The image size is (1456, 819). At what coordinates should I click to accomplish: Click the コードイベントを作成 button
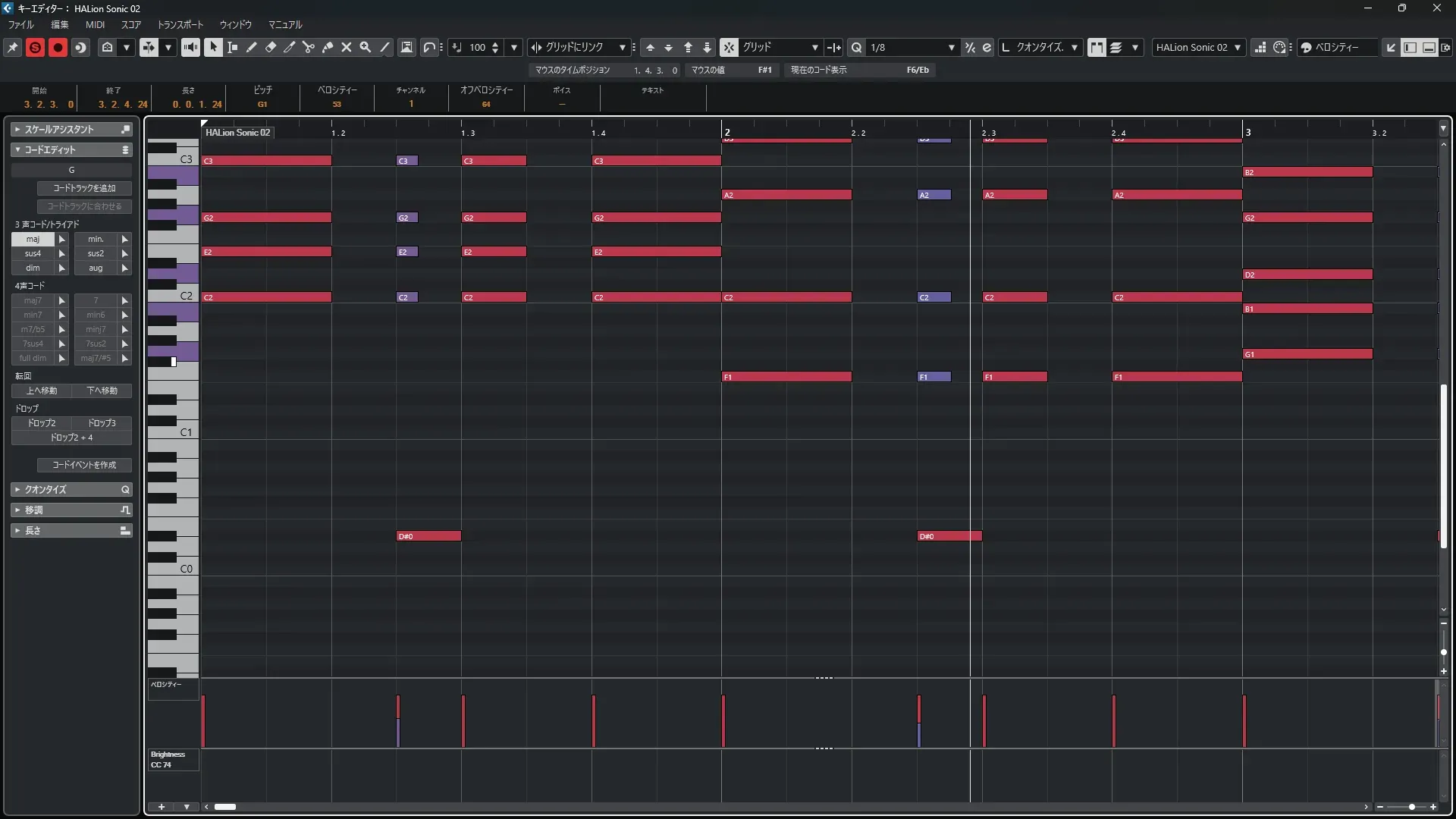(84, 465)
